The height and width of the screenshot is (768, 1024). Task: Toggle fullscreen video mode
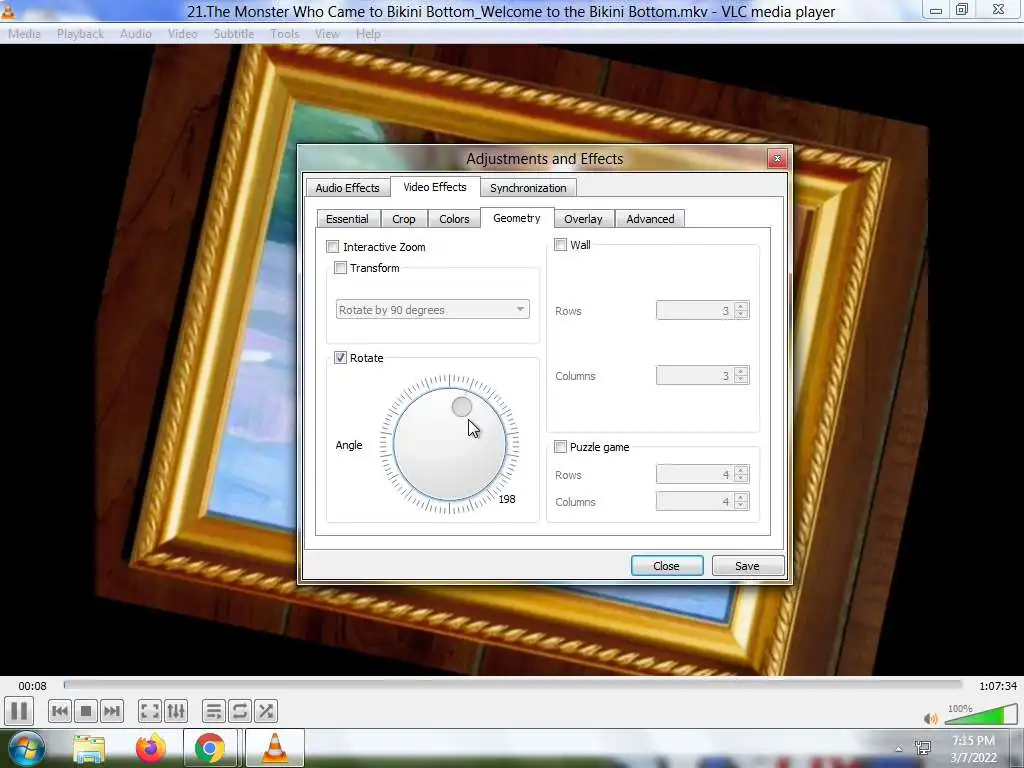click(150, 711)
